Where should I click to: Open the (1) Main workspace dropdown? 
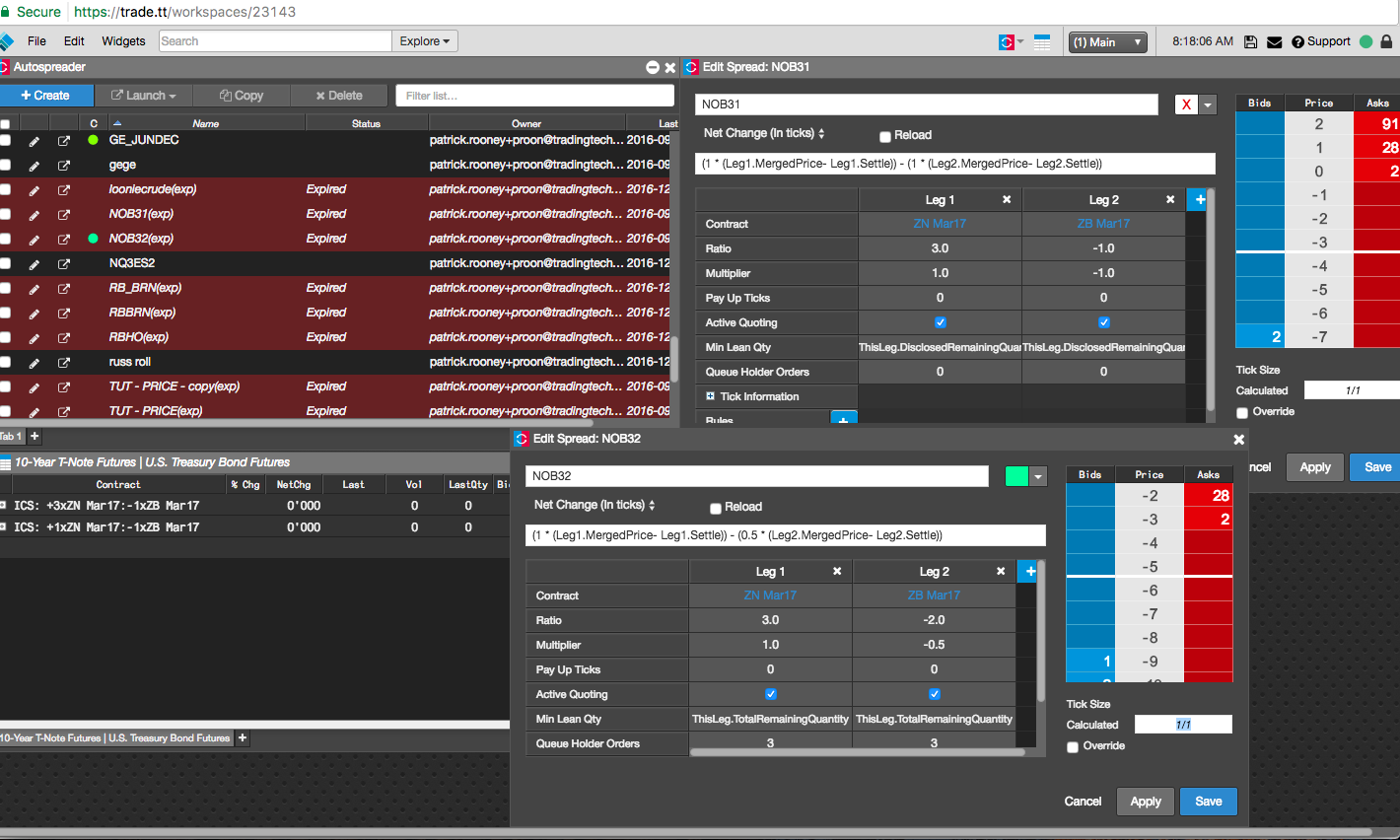pos(1108,42)
